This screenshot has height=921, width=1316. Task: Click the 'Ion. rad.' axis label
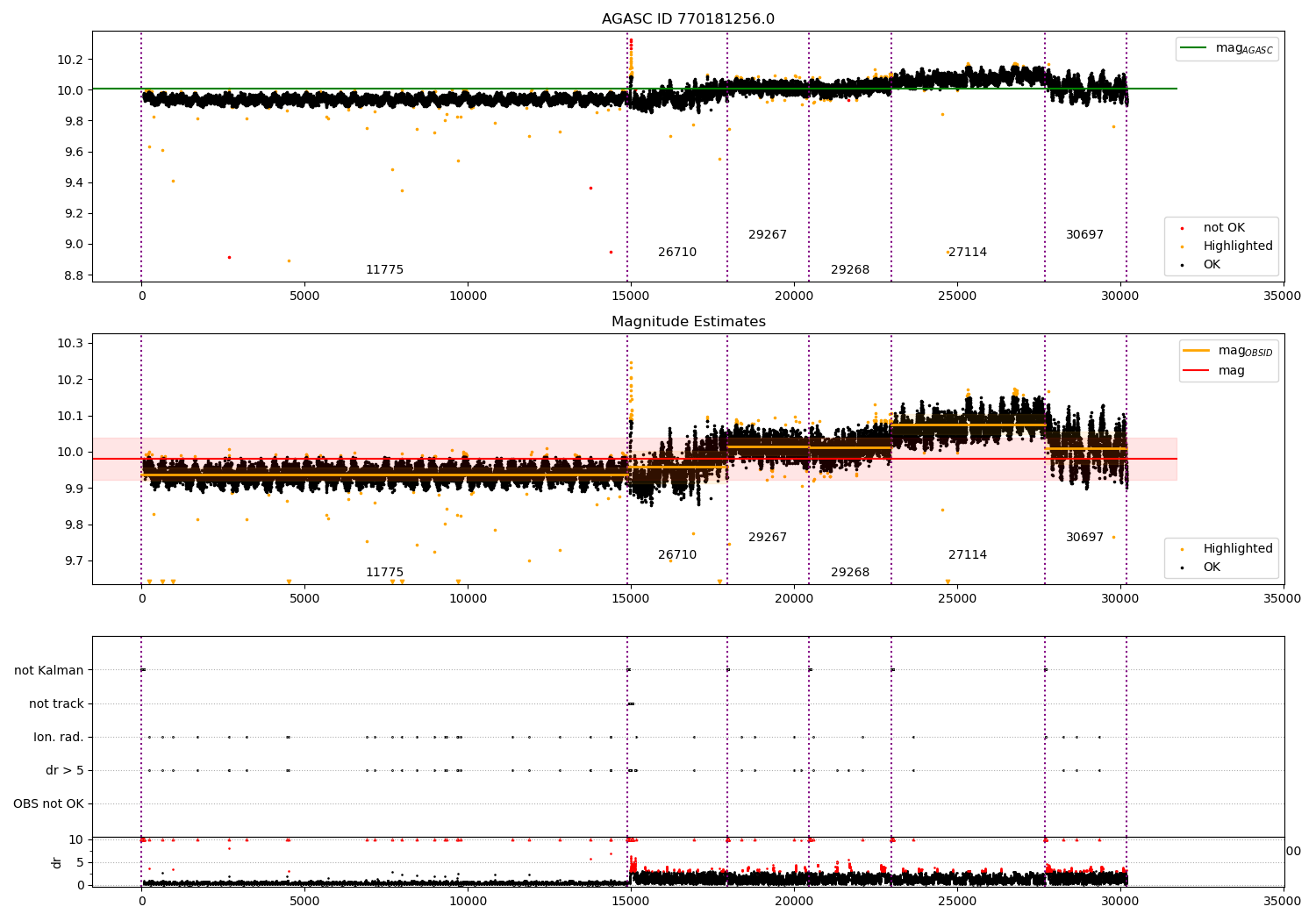(59, 738)
